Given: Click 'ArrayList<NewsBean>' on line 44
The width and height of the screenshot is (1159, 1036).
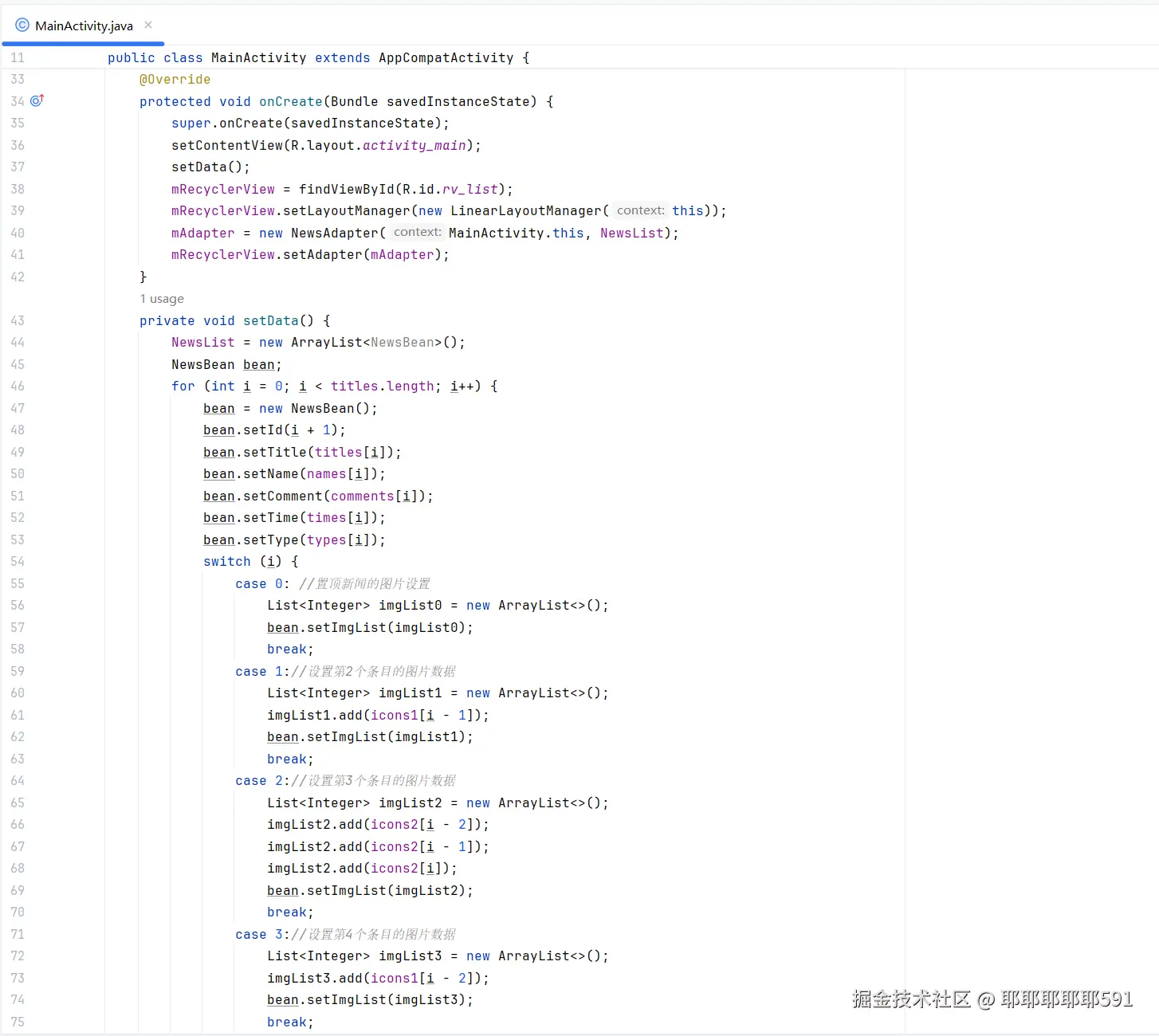Looking at the screenshot, I should (x=367, y=342).
